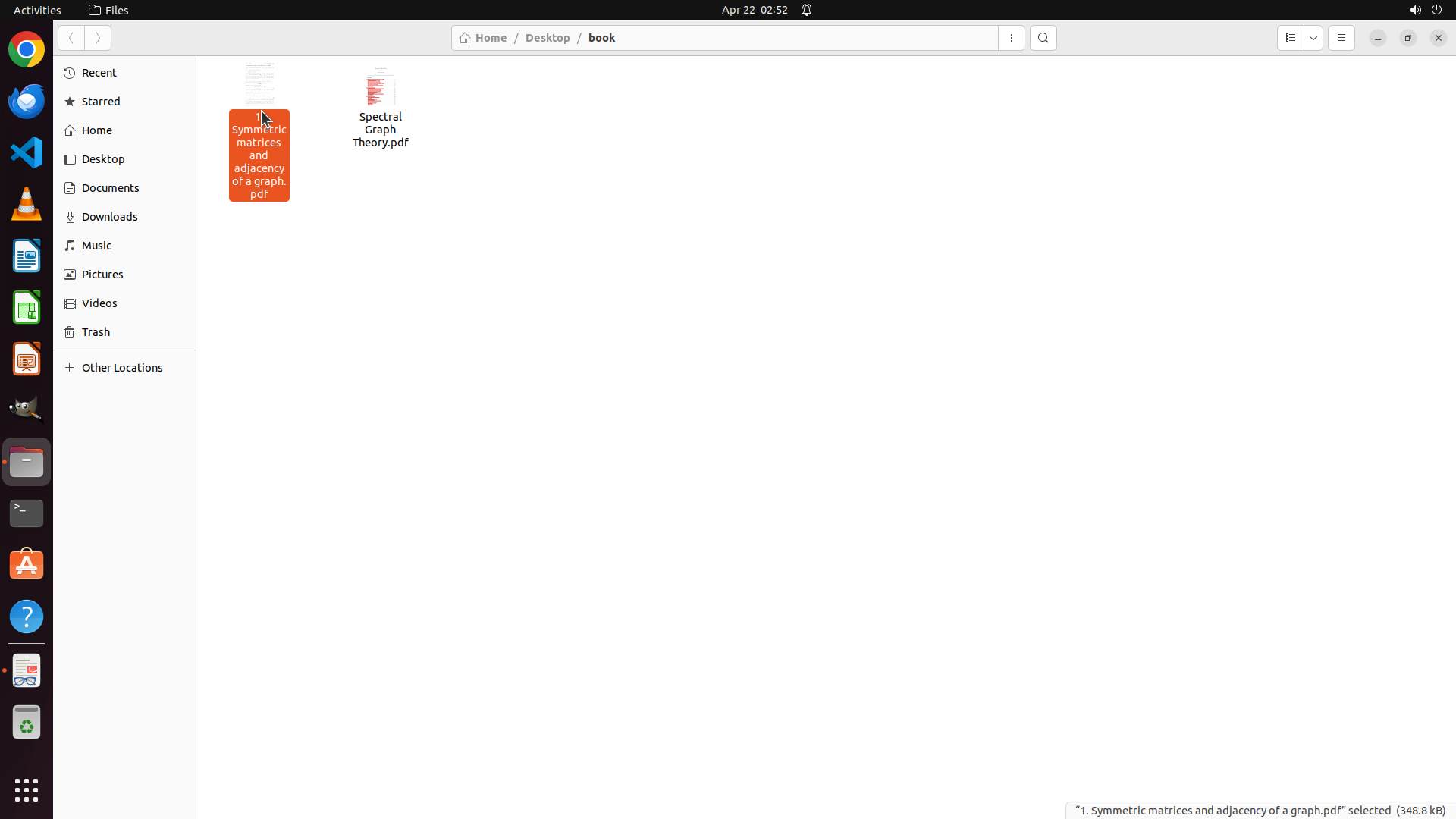Toggle list view layout button
Screen dimensions: 1456x819
pyautogui.click(x=1290, y=38)
